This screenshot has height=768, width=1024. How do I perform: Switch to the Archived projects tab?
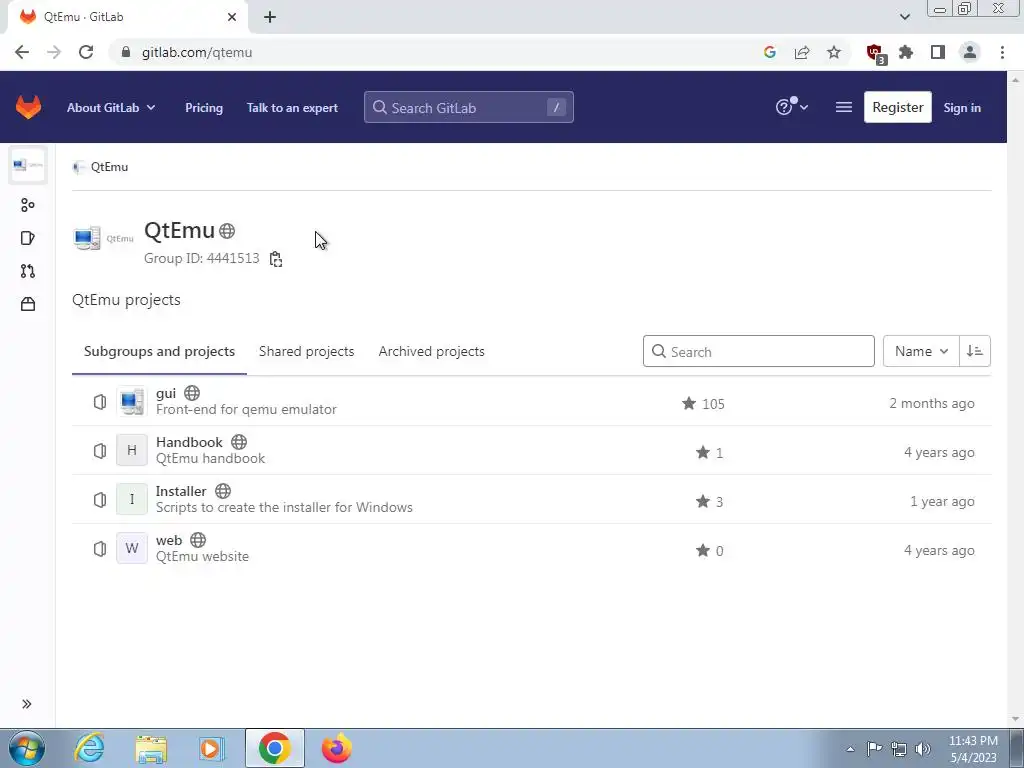432,351
